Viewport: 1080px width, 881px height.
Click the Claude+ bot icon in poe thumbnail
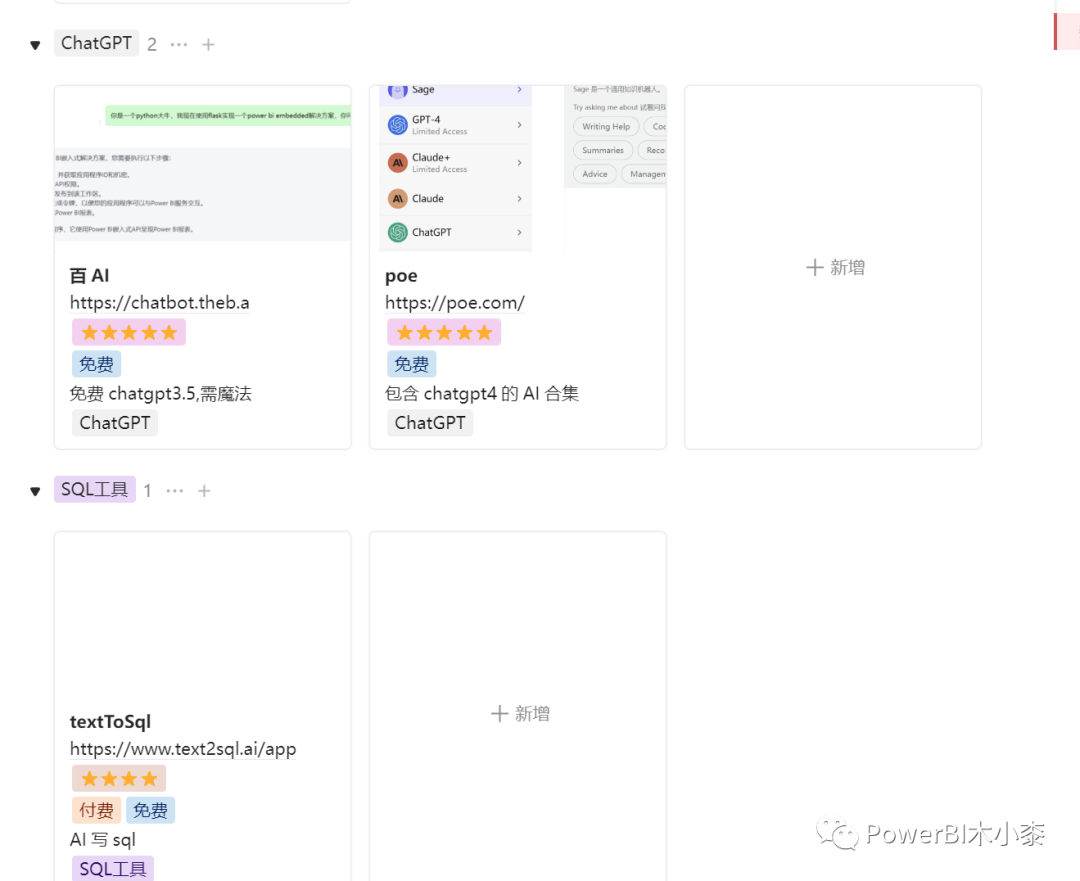point(397,163)
